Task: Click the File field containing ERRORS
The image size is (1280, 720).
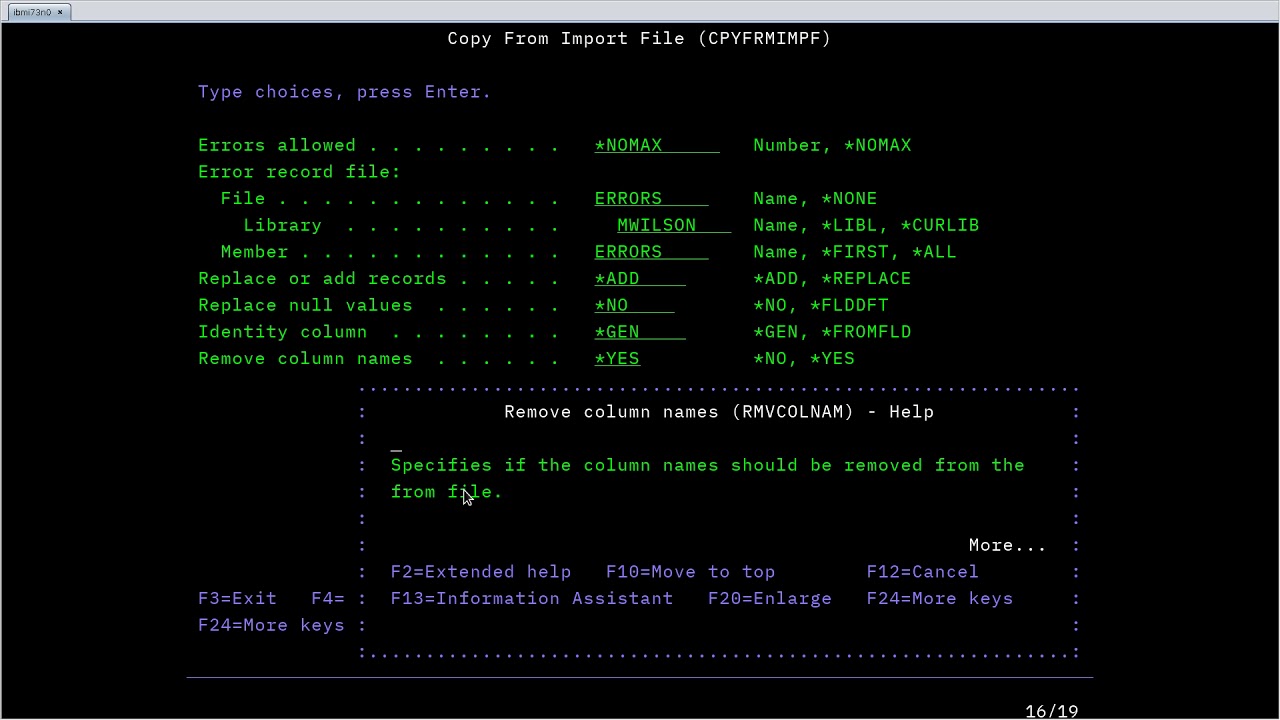Action: tap(651, 199)
